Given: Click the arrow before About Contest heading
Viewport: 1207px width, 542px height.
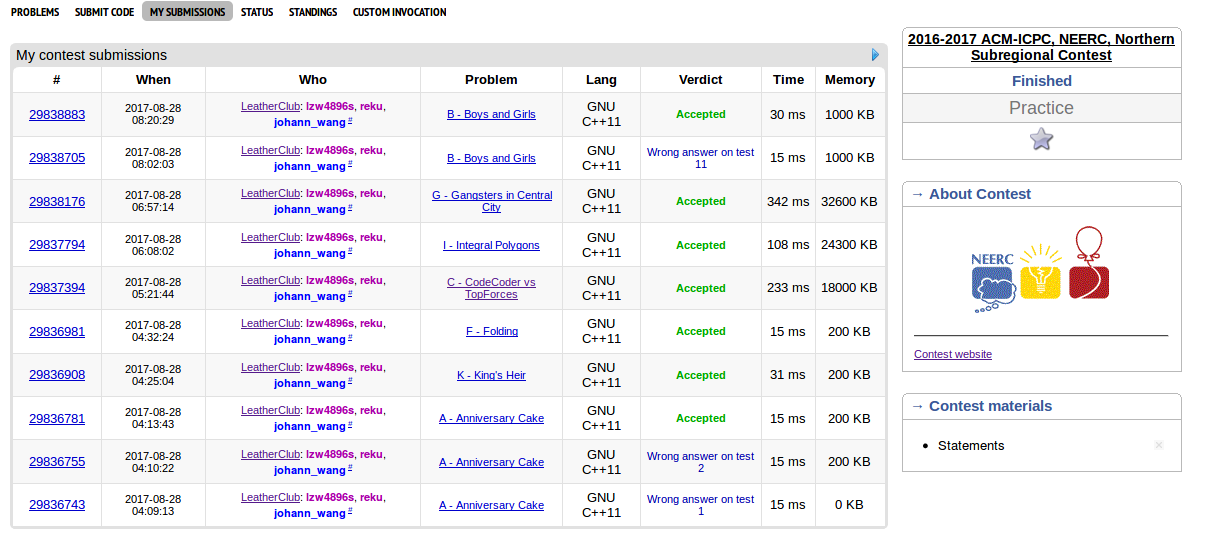Looking at the screenshot, I should click(x=917, y=194).
